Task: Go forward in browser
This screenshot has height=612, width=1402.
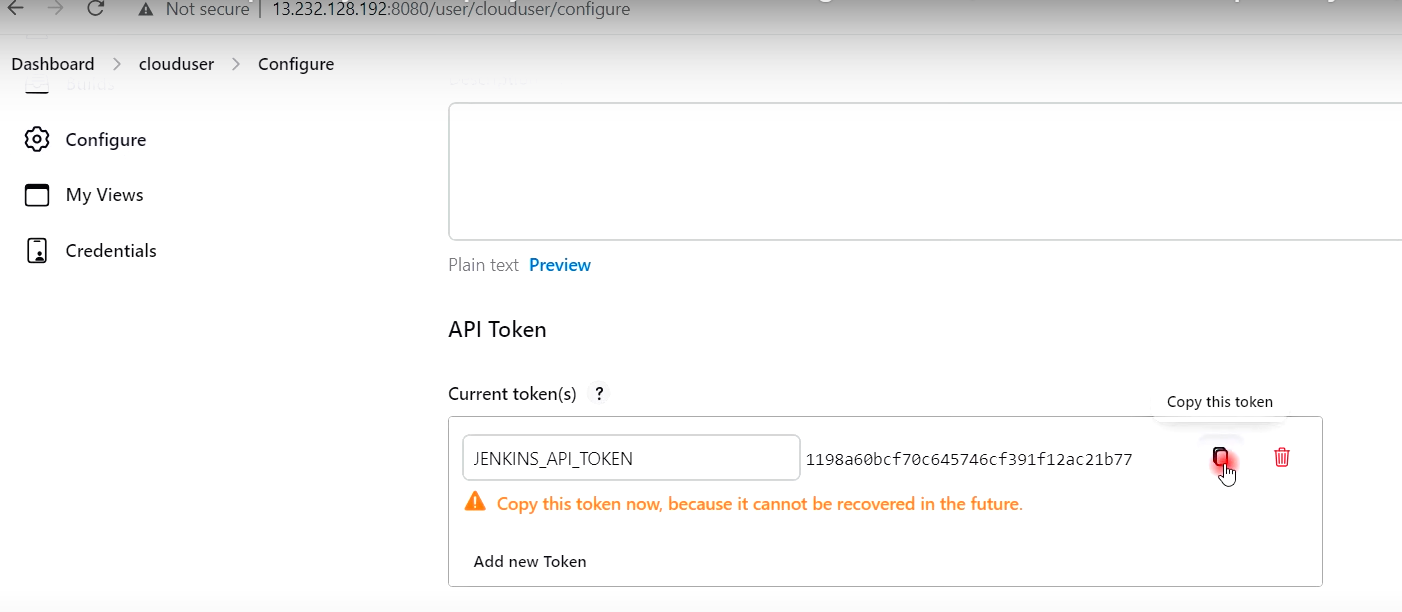Action: point(55,9)
